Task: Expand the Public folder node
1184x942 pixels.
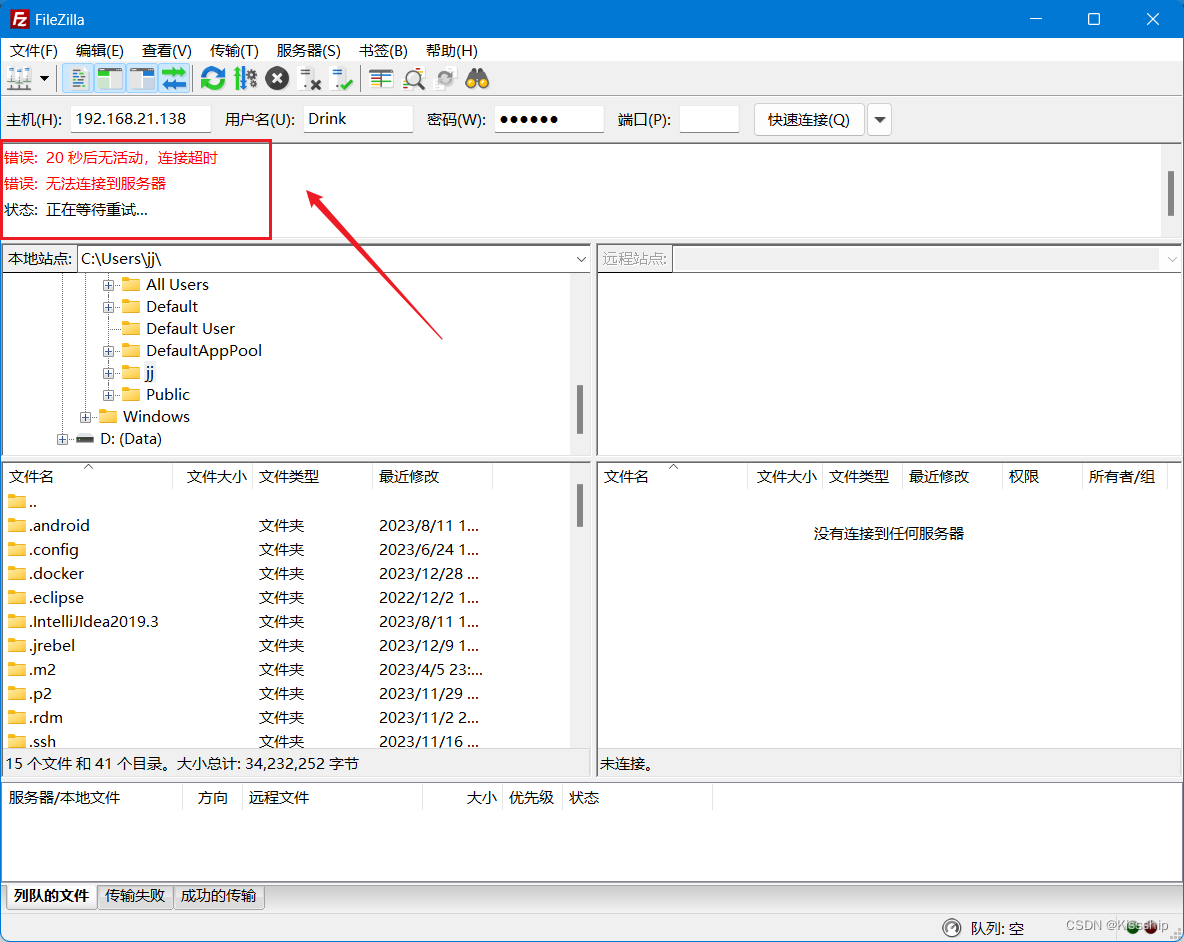Action: 109,395
